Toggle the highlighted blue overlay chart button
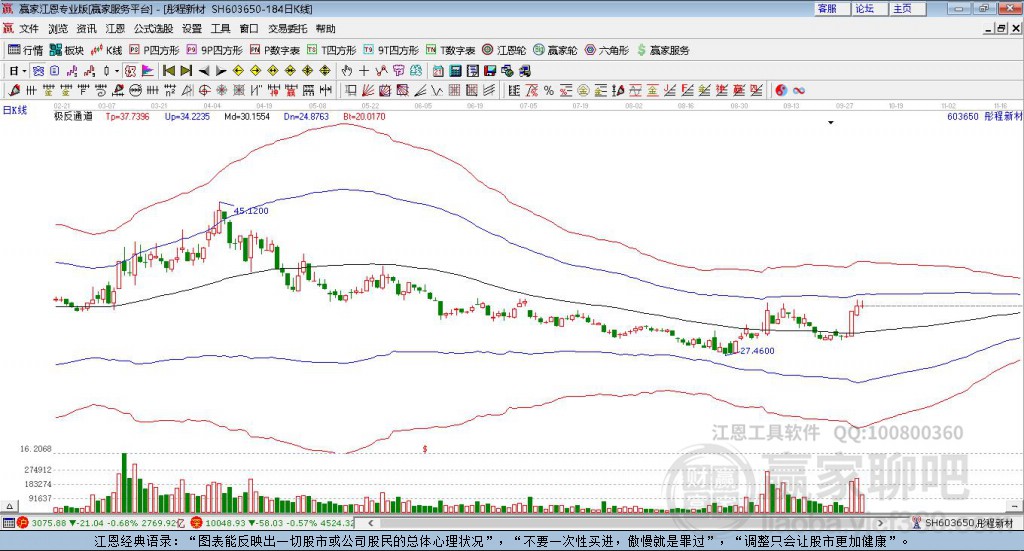Screen dimensions: 1024x551 coord(38,71)
